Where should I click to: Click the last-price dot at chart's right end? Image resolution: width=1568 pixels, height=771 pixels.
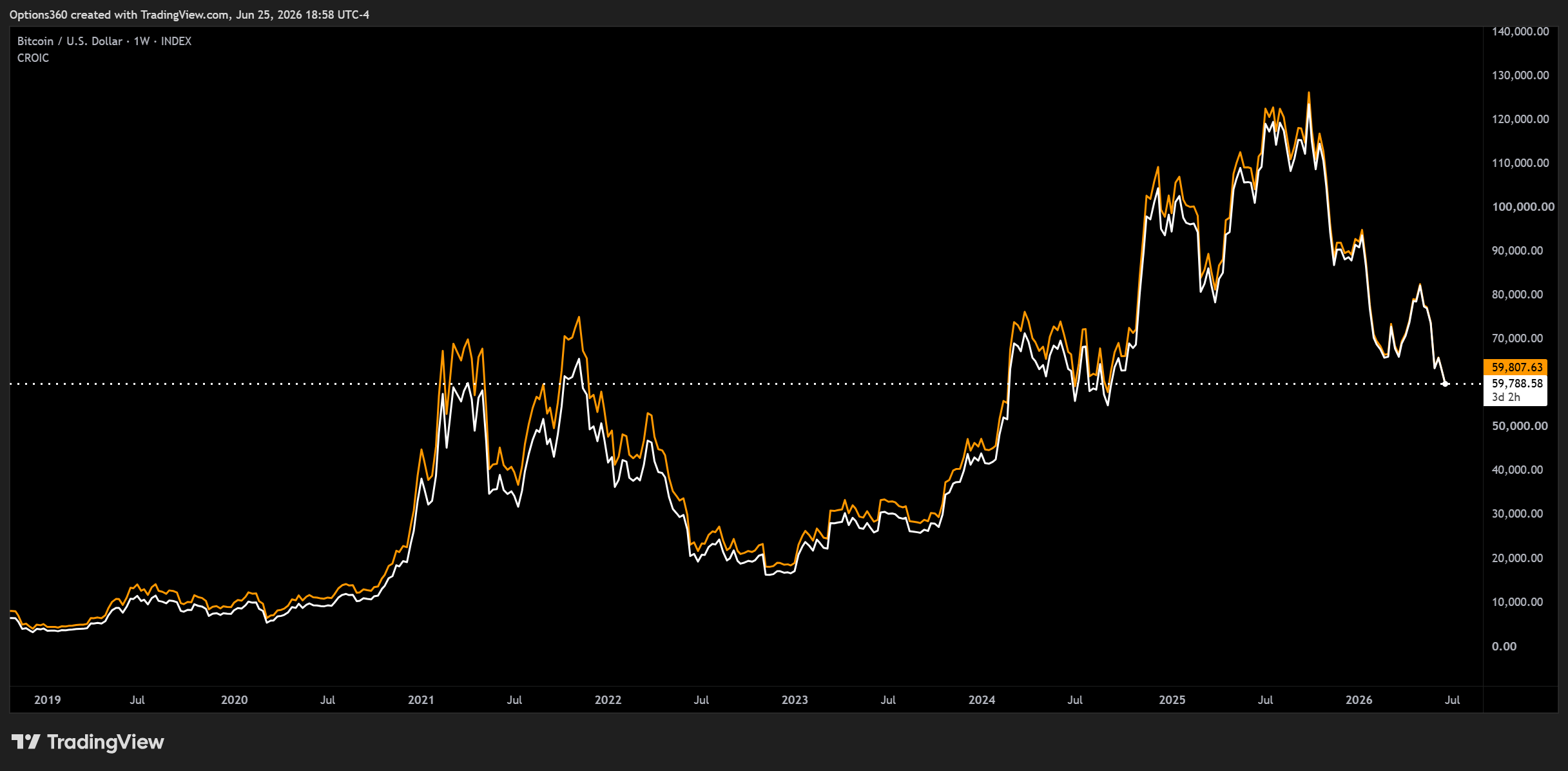(x=1446, y=384)
